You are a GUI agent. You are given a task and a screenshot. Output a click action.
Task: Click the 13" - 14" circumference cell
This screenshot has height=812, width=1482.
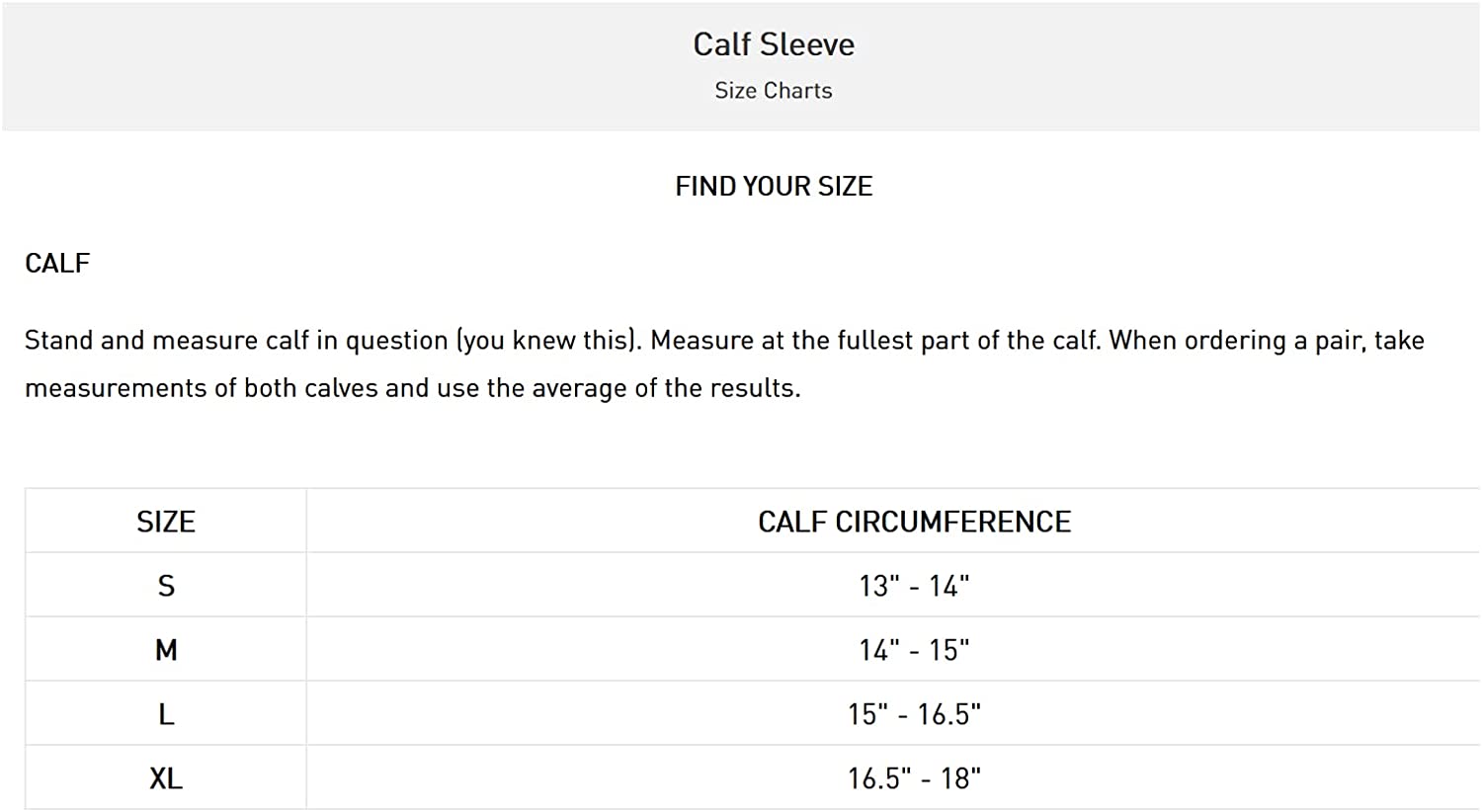coord(914,586)
